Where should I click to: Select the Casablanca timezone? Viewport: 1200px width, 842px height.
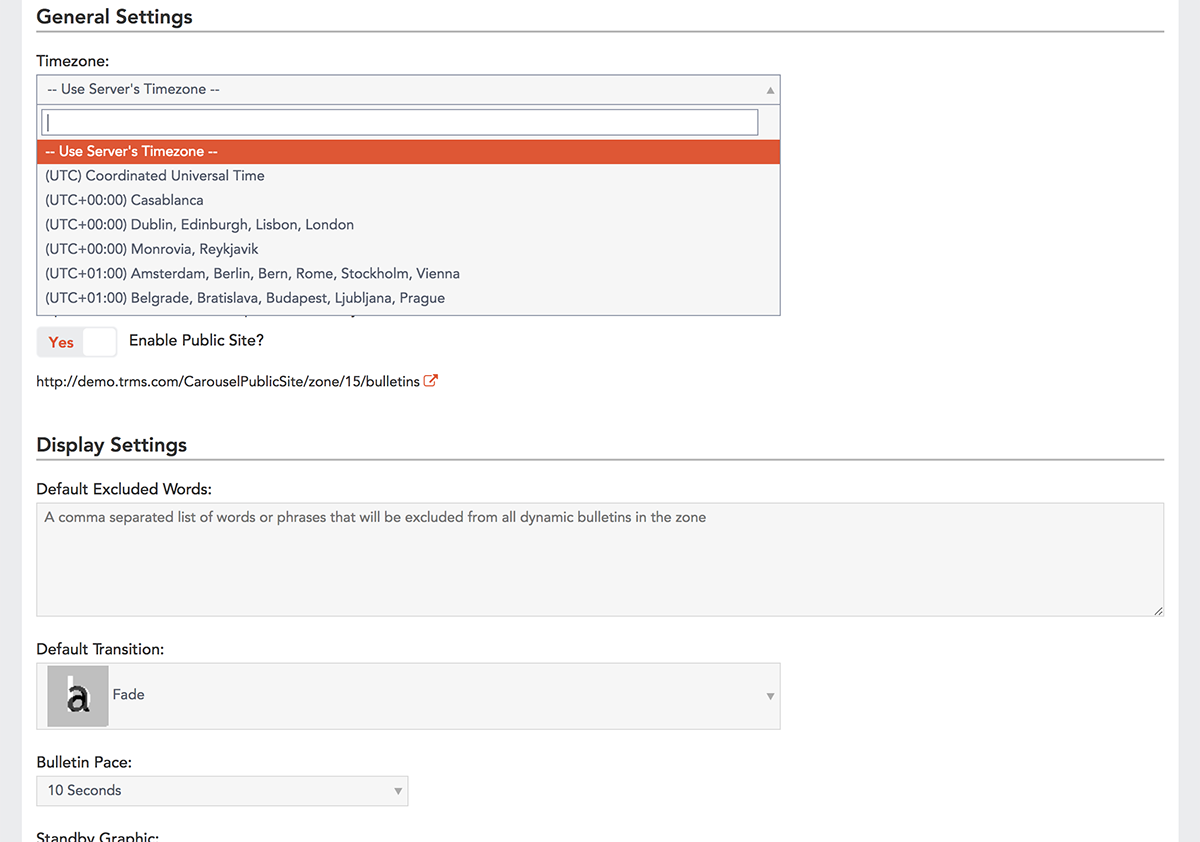tap(124, 200)
